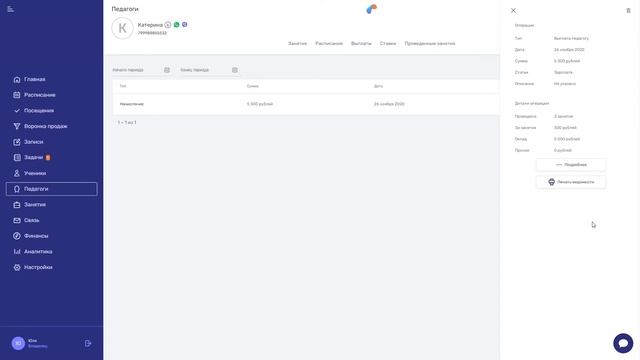Viewport: 640px width, 360px height.
Task: Click the Педагоги page heading
Action: tap(125, 9)
